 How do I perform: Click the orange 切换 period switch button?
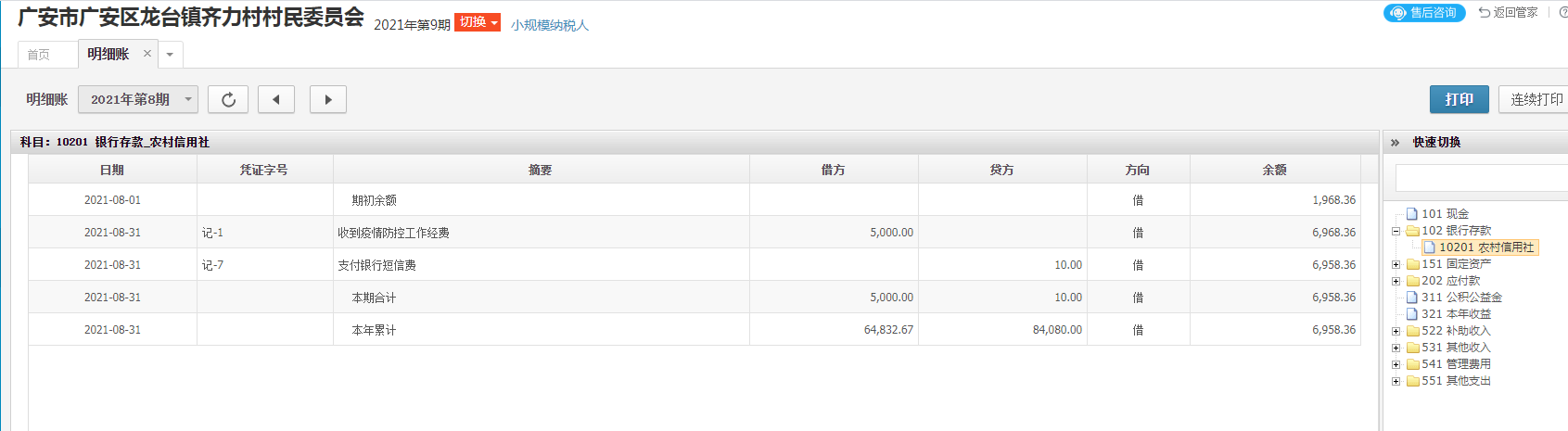tap(478, 22)
